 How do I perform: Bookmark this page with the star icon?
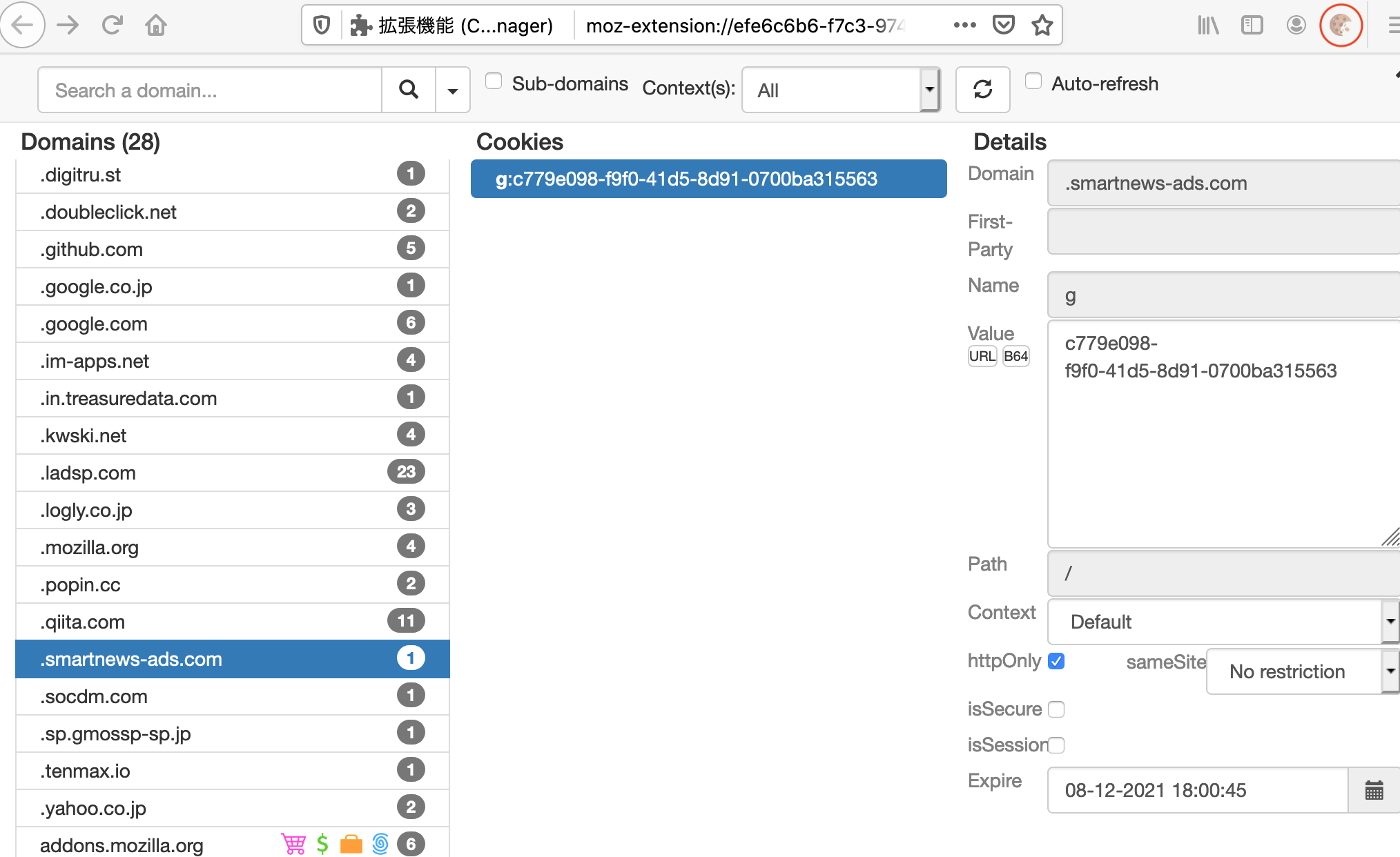point(1042,26)
